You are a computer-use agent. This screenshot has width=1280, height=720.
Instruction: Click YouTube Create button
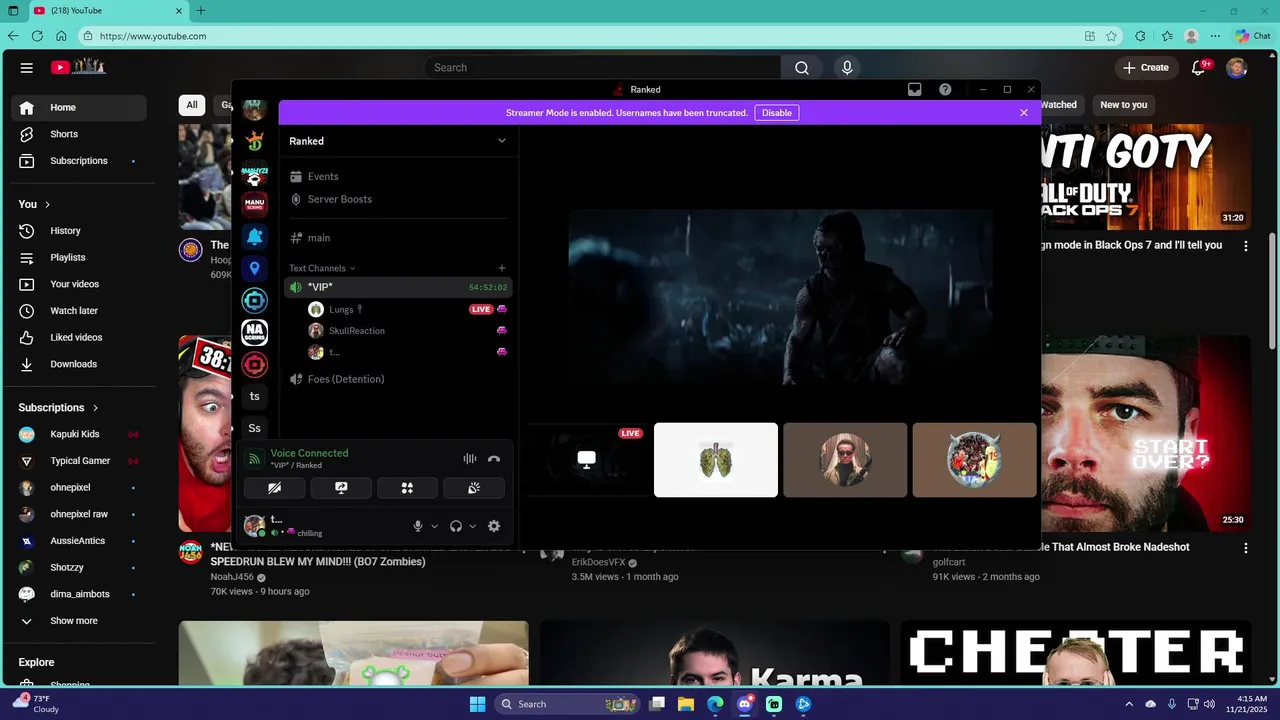pos(1146,67)
